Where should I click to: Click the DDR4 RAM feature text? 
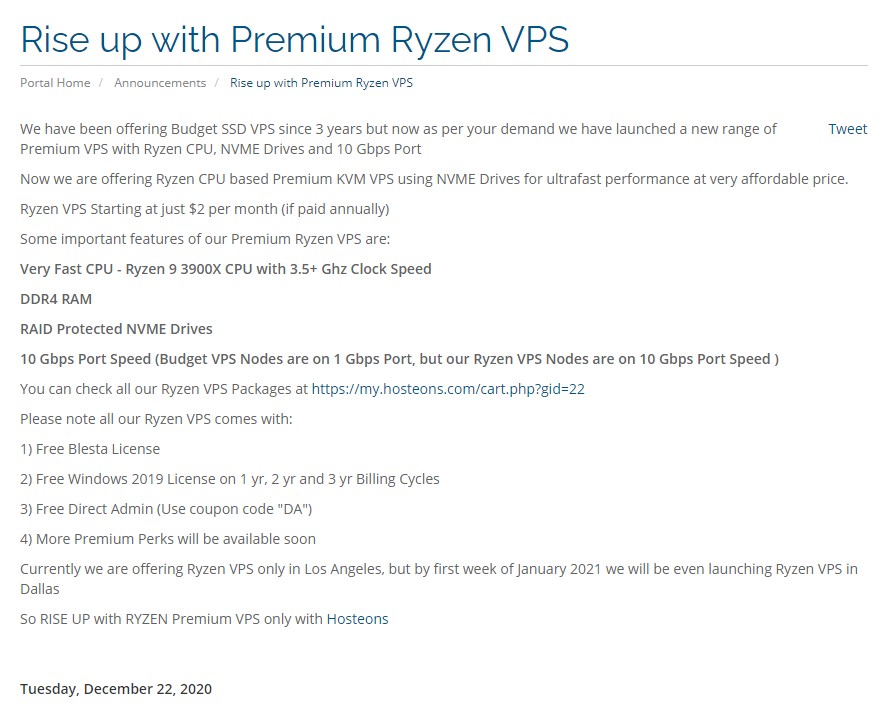pyautogui.click(x=56, y=298)
